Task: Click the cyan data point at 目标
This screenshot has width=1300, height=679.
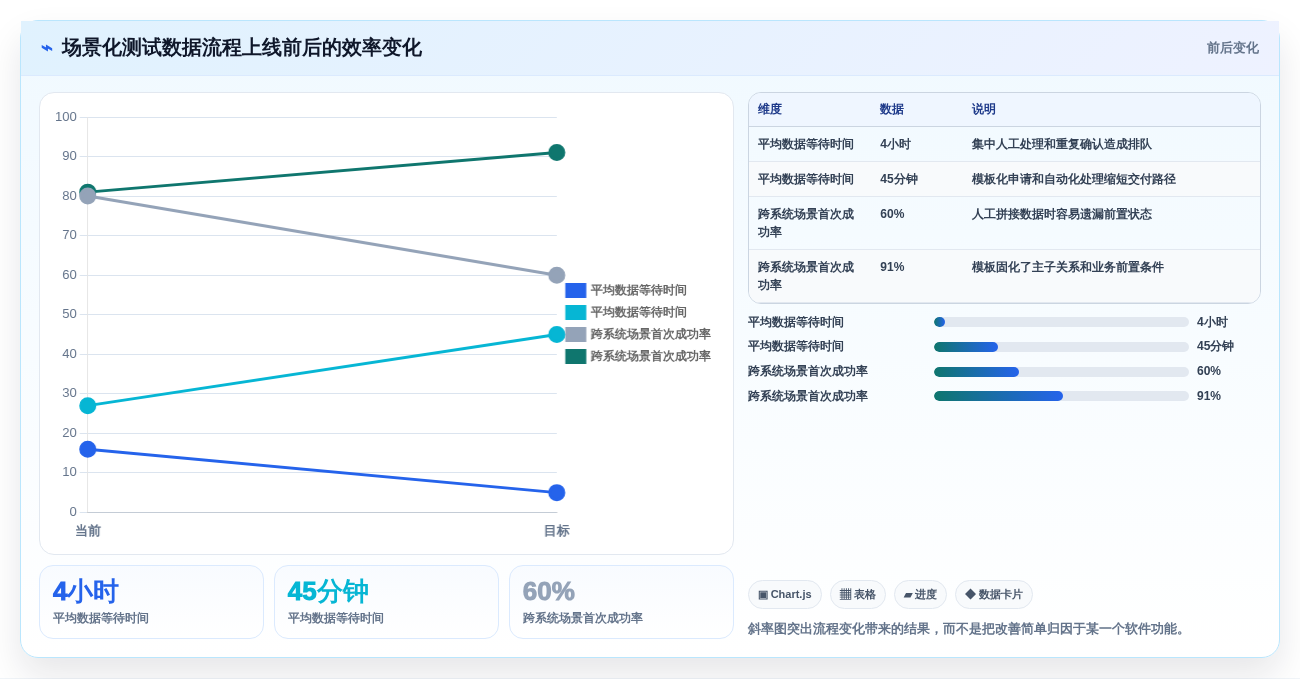Action: [557, 334]
